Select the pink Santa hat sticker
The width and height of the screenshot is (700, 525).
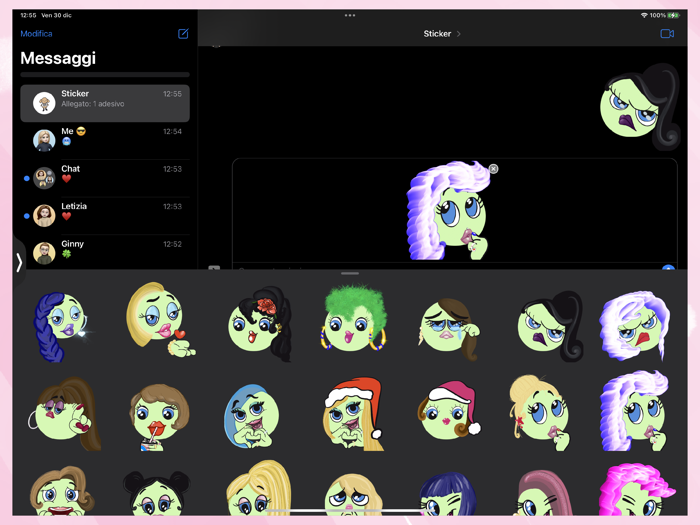(x=449, y=411)
